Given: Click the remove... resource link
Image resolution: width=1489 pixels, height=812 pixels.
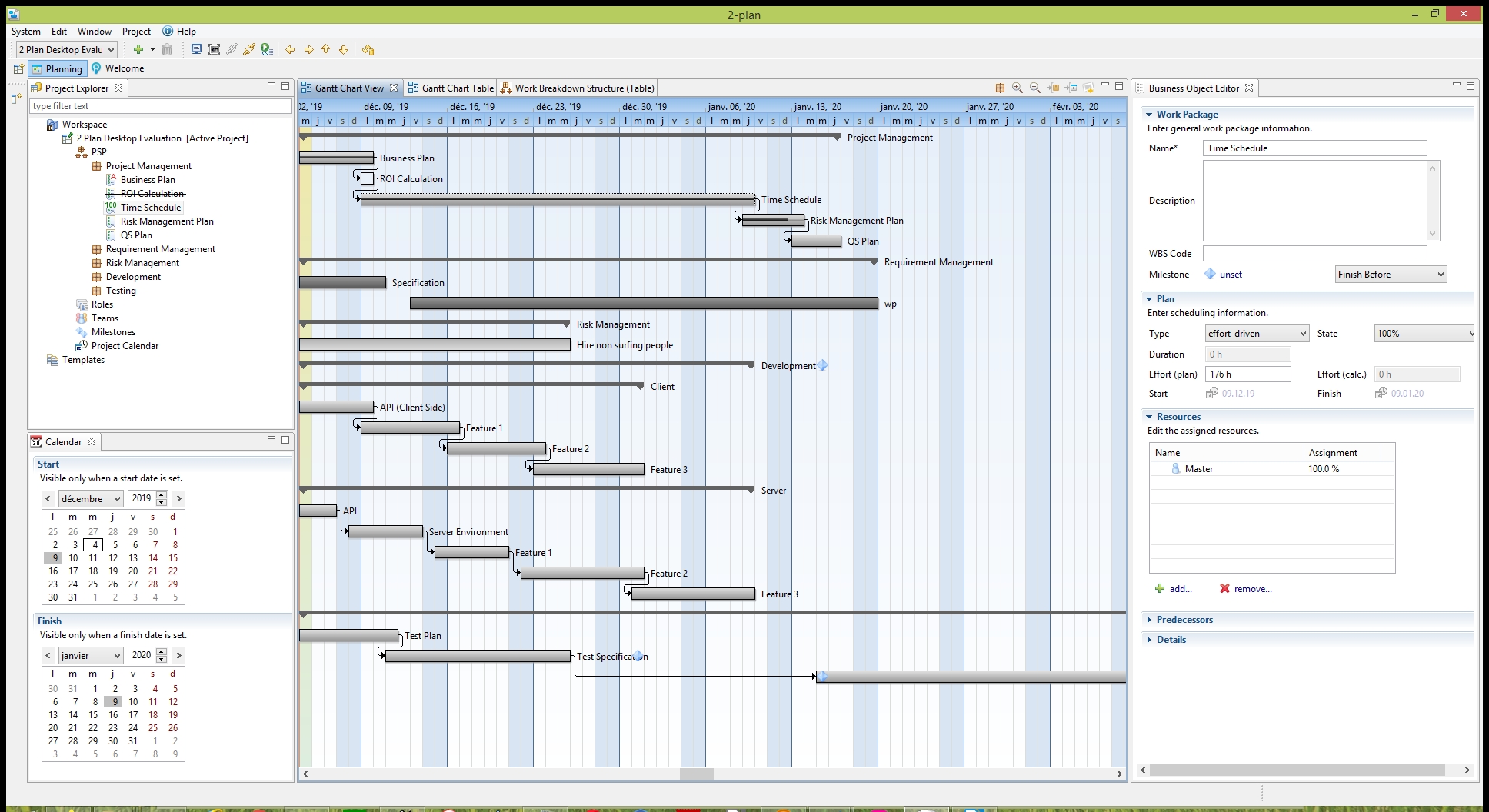Looking at the screenshot, I should (1252, 589).
